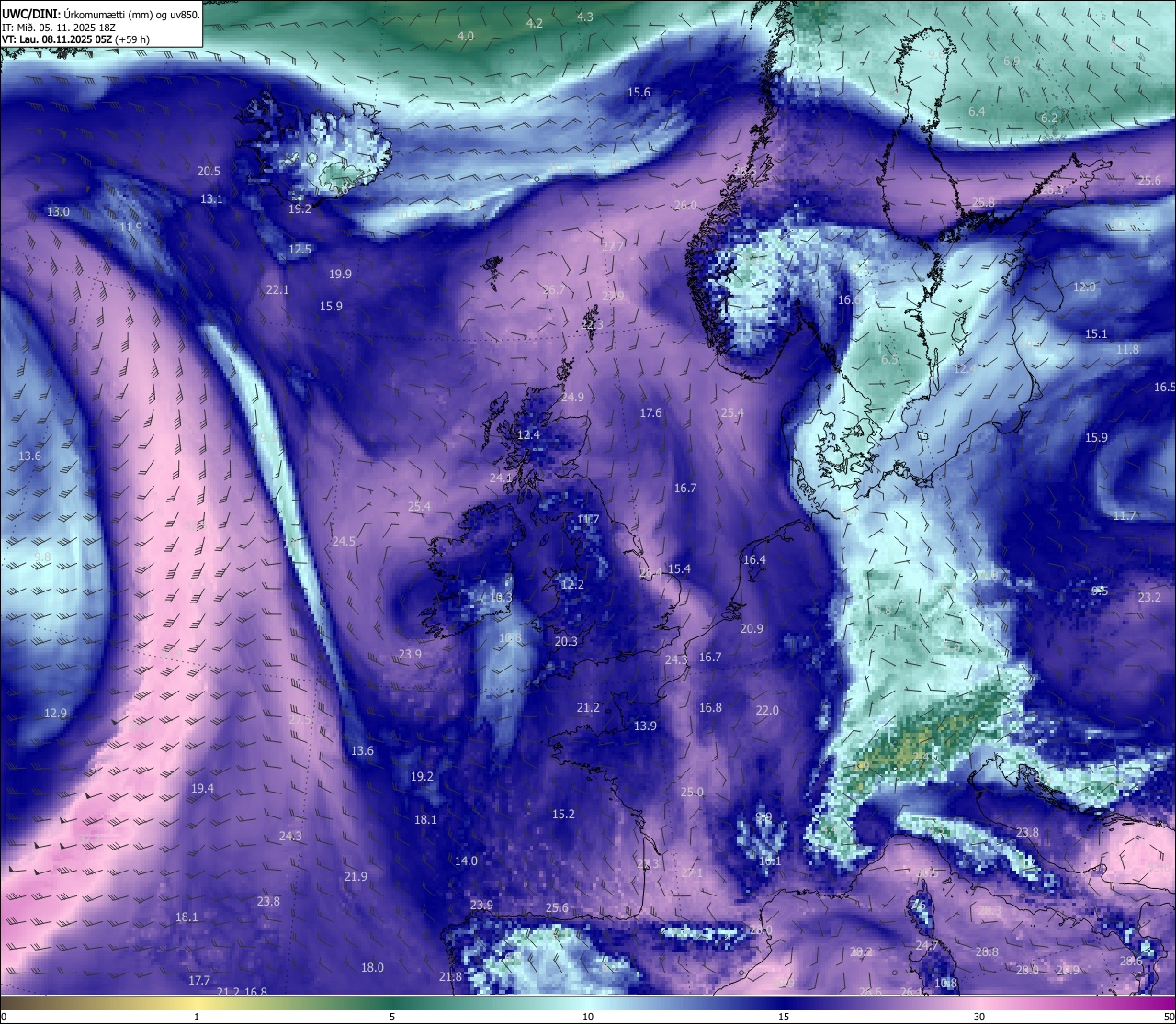Click the 21.8 value near Portugal
The width and height of the screenshot is (1176, 1024).
pos(450,977)
